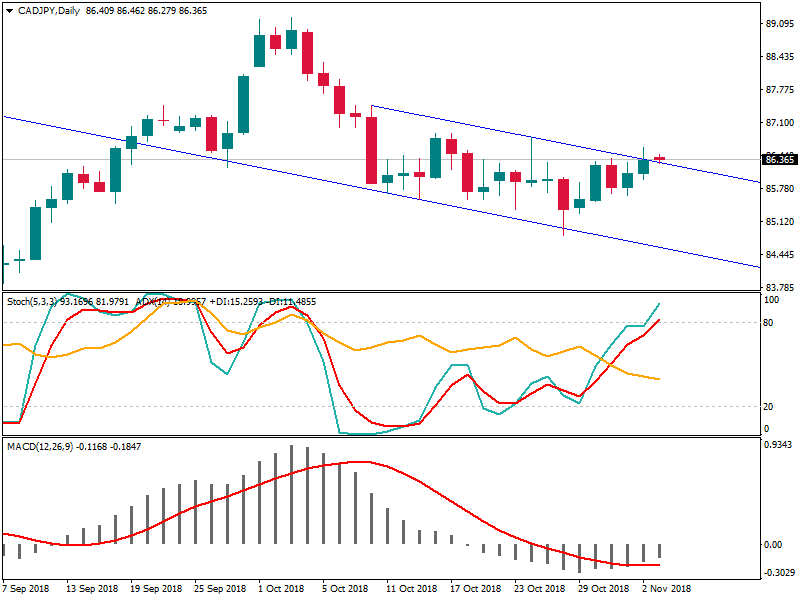This screenshot has height=600, width=800.
Task: Select the "MACD(12,26,9)" indicator label
Action: pyautogui.click(x=40, y=447)
